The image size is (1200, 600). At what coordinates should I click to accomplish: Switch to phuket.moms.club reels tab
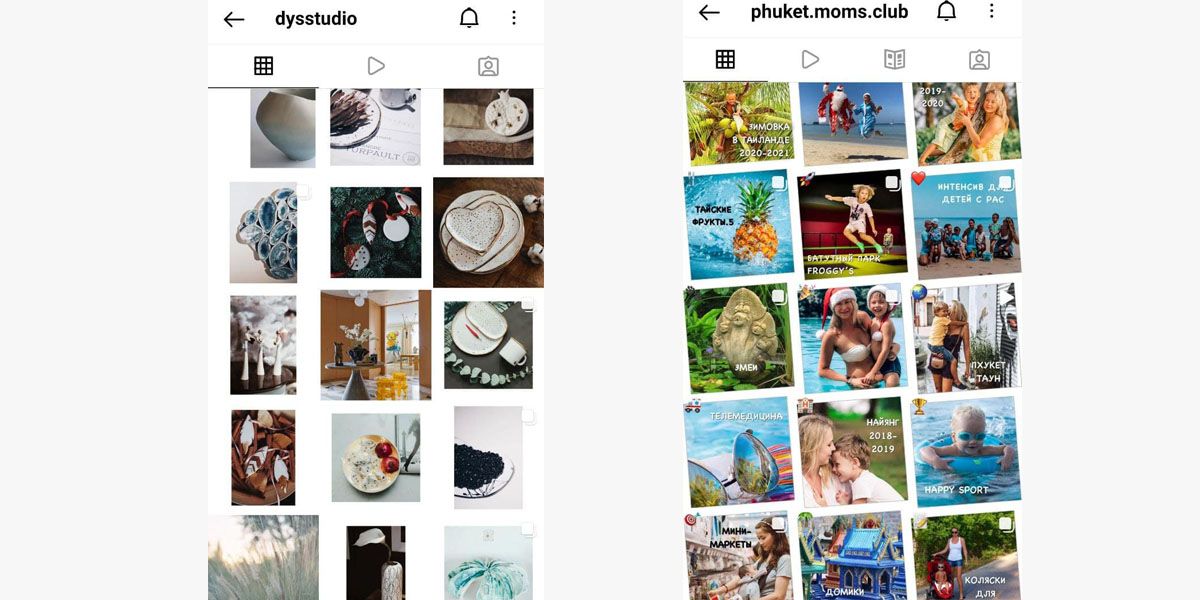810,60
